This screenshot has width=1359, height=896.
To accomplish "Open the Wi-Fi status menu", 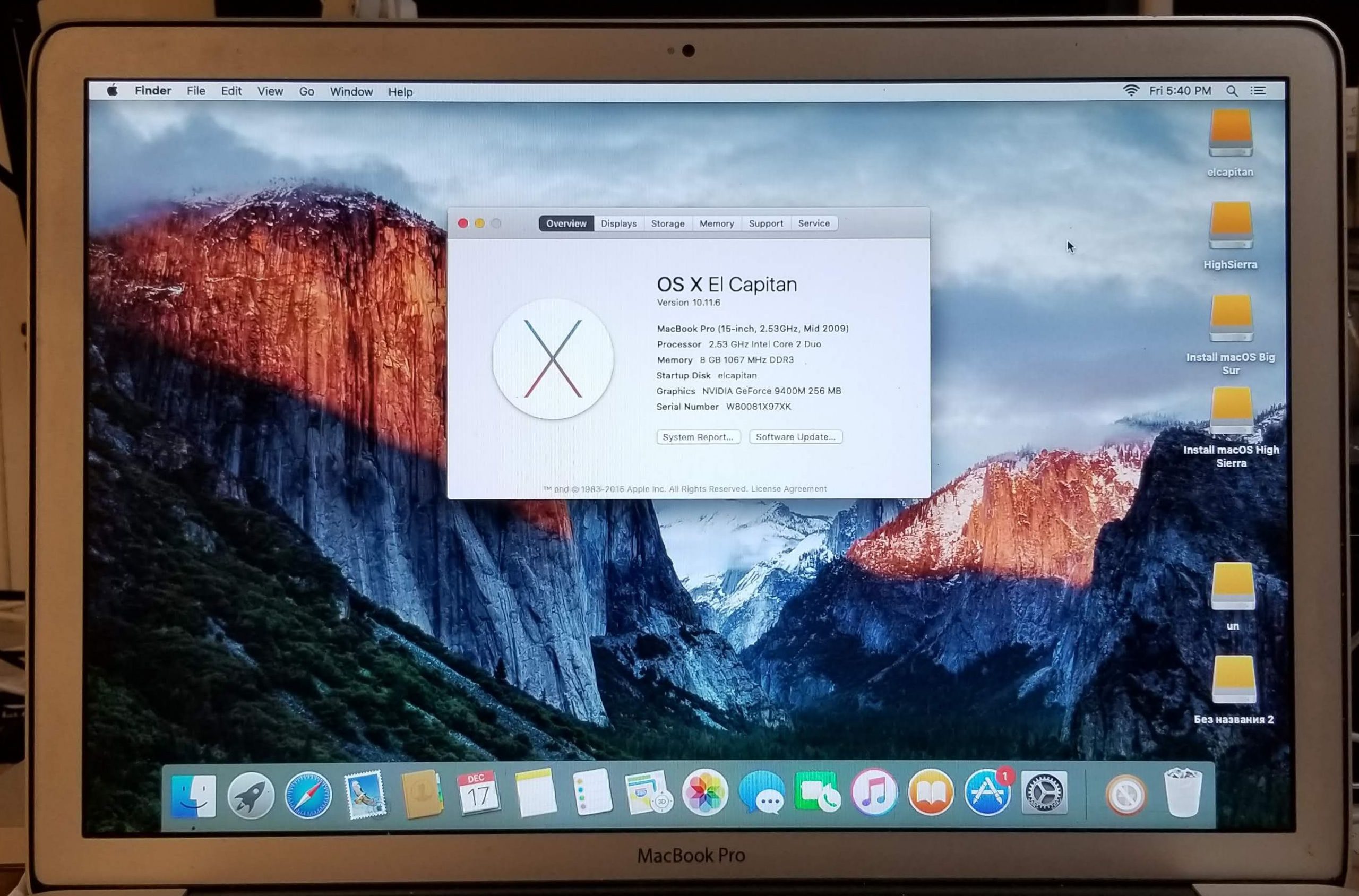I will click(x=1130, y=90).
